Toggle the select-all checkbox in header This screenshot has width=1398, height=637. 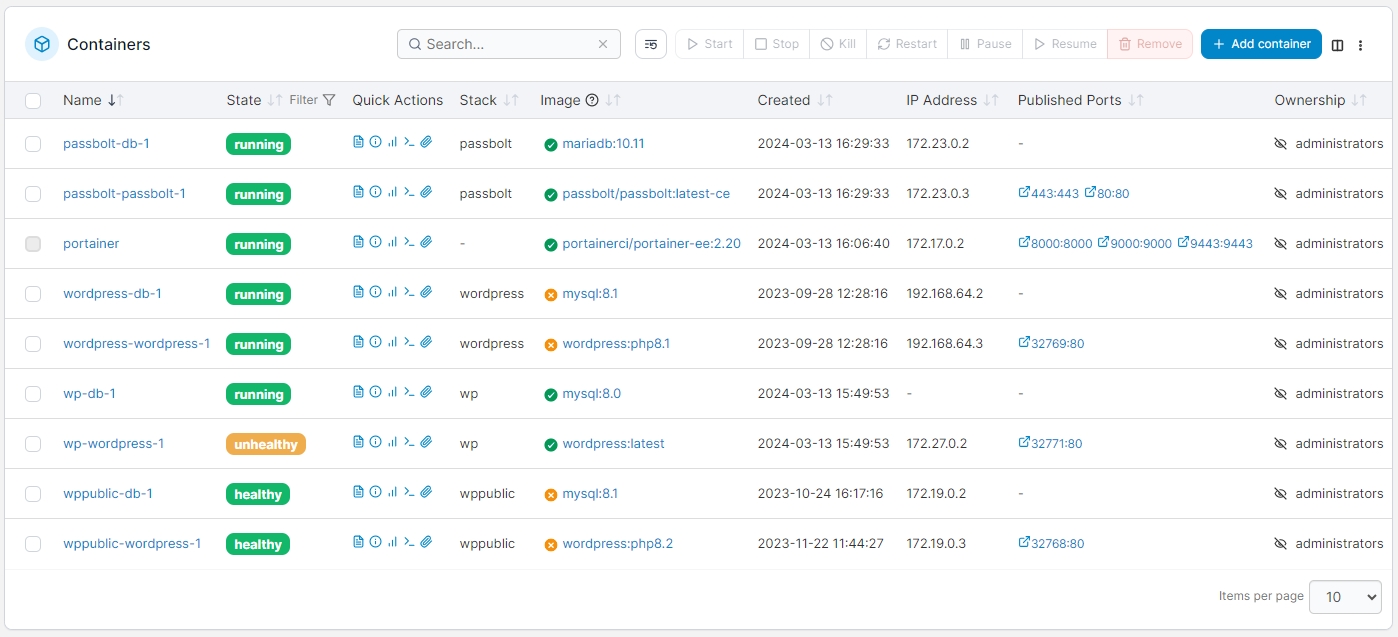click(x=33, y=100)
